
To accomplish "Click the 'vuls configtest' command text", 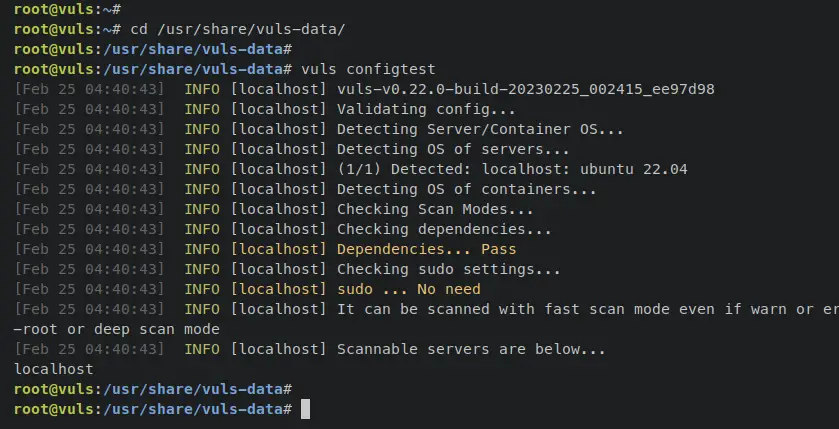I will tap(368, 69).
